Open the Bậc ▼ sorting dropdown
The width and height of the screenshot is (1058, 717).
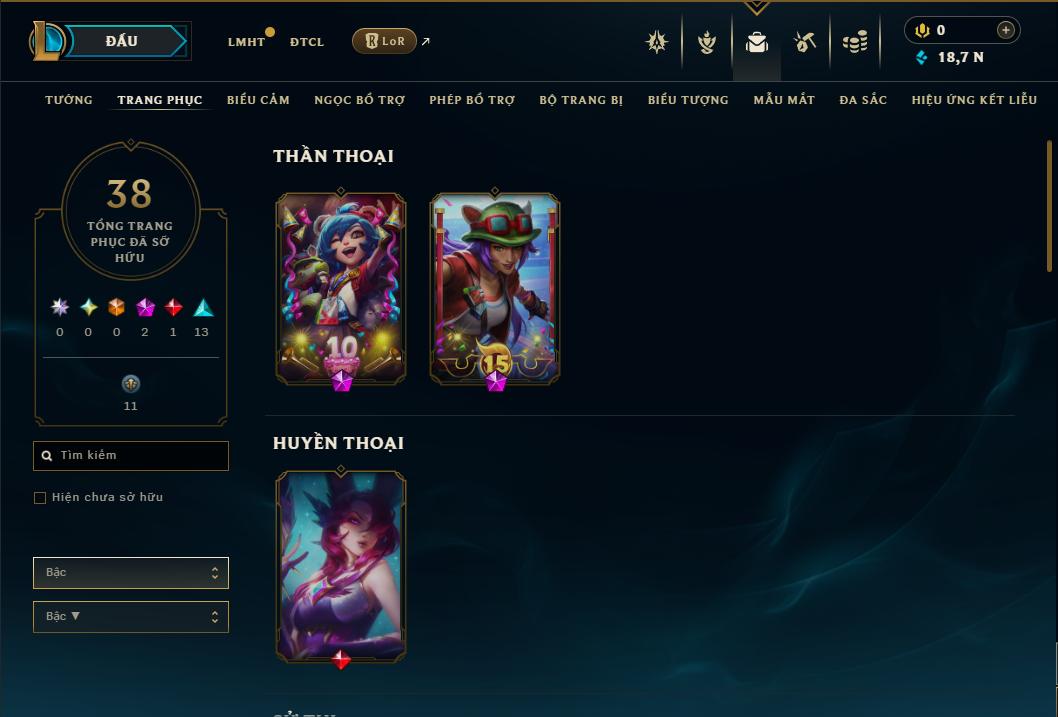(131, 616)
